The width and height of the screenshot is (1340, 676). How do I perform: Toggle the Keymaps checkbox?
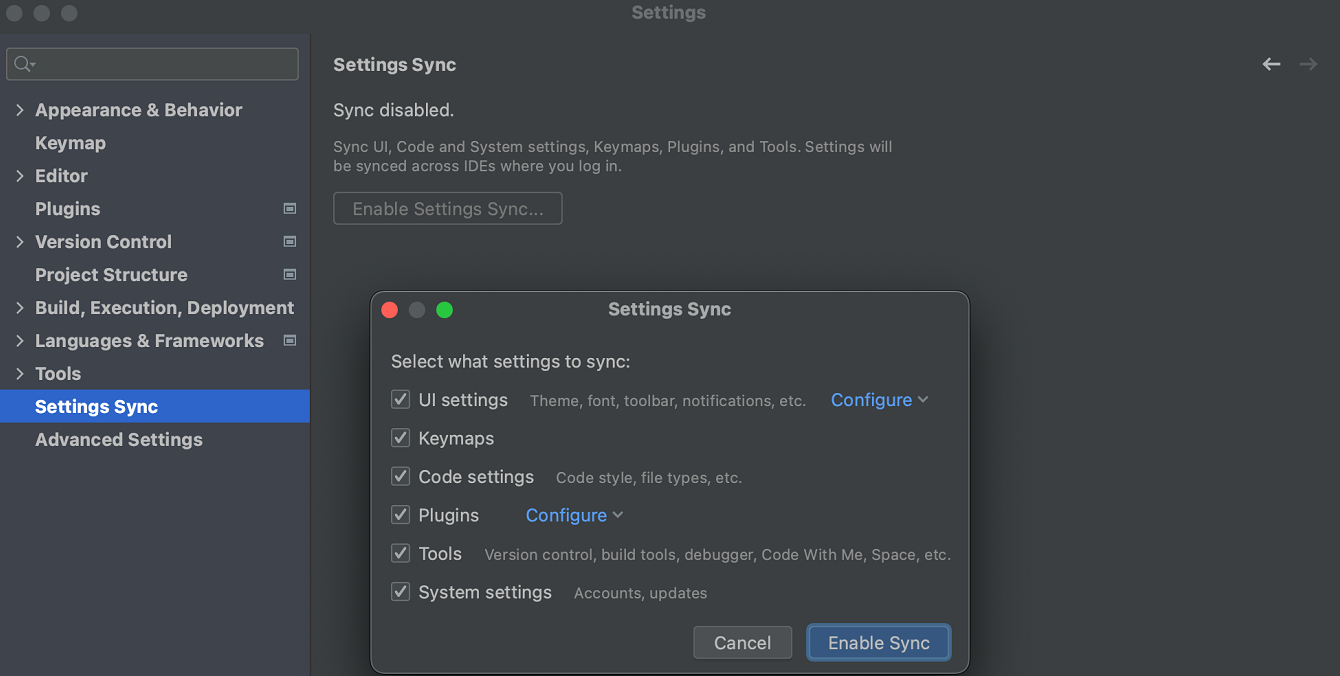pyautogui.click(x=401, y=438)
